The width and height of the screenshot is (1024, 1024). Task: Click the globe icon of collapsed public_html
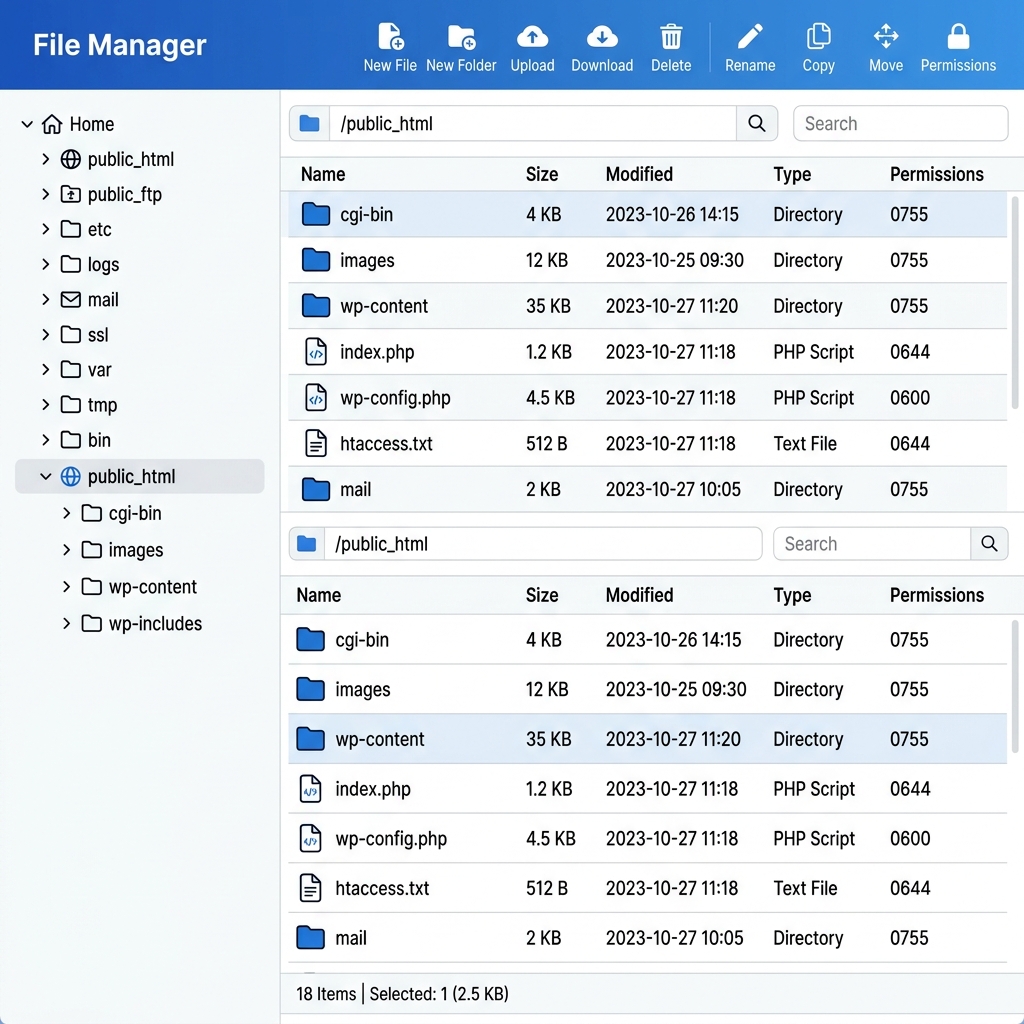(71, 159)
